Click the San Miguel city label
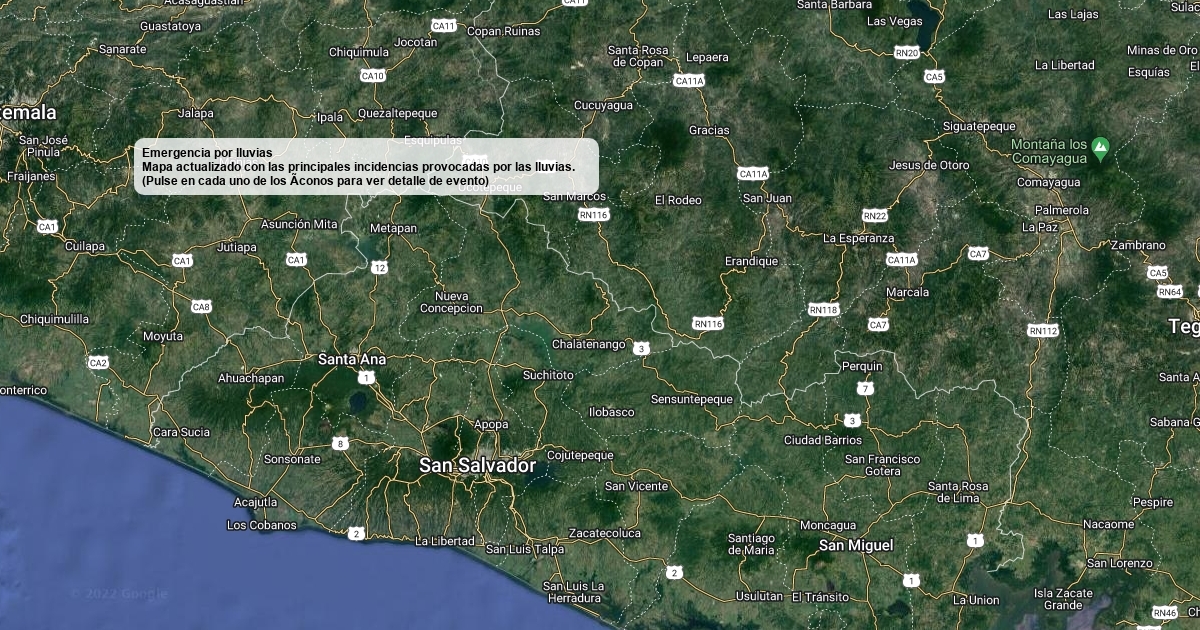Viewport: 1200px width, 630px height. (x=856, y=545)
